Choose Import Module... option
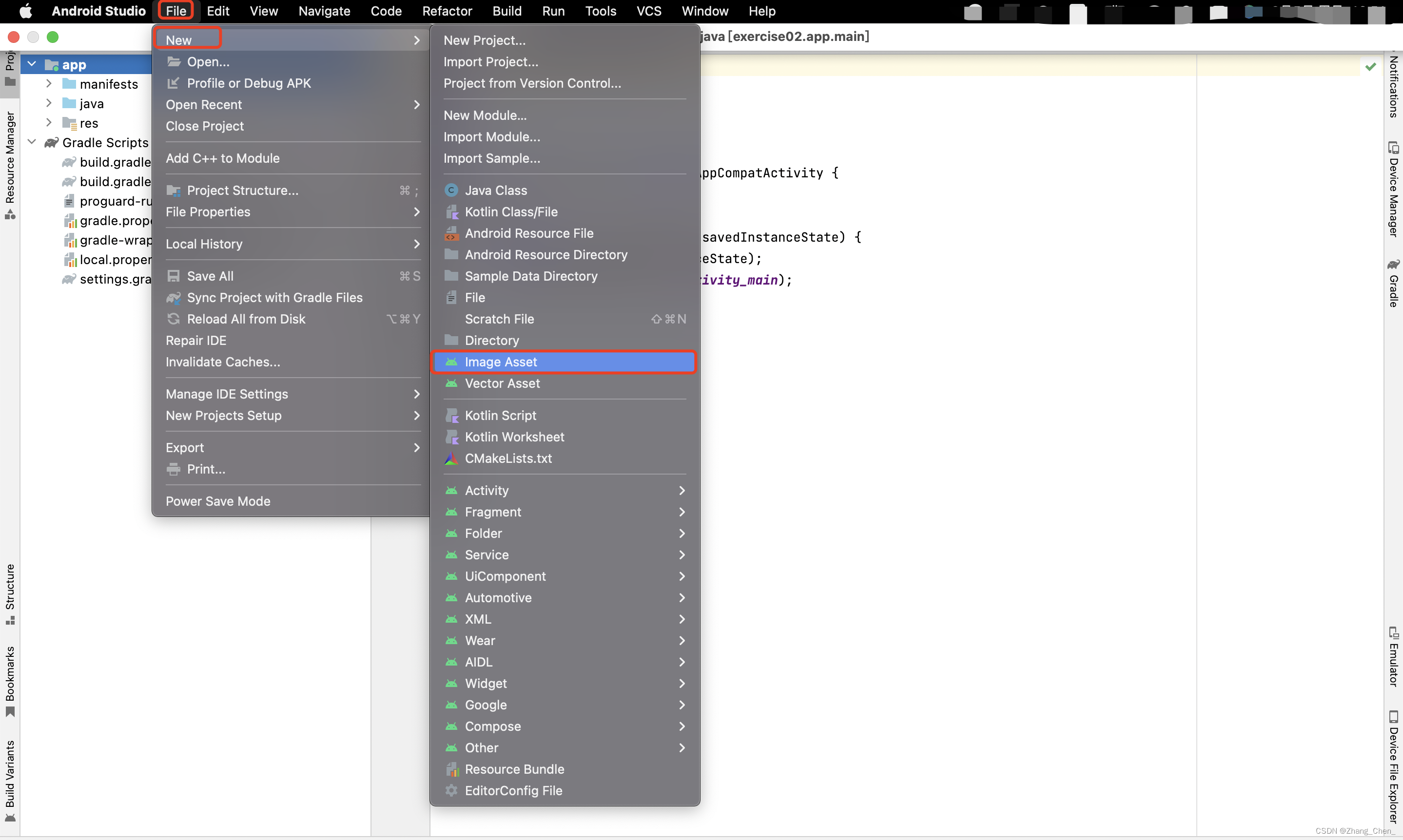Screen dimensions: 1403x840 point(565,137)
